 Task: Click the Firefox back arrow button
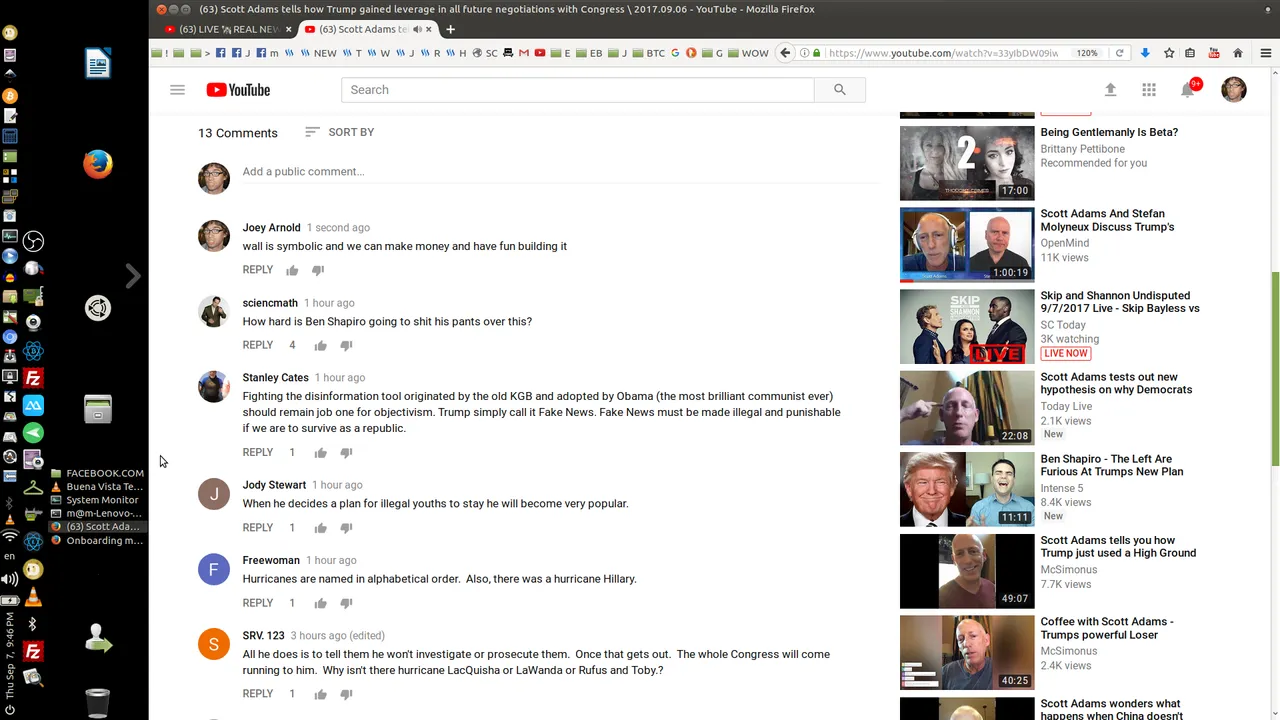coord(786,53)
